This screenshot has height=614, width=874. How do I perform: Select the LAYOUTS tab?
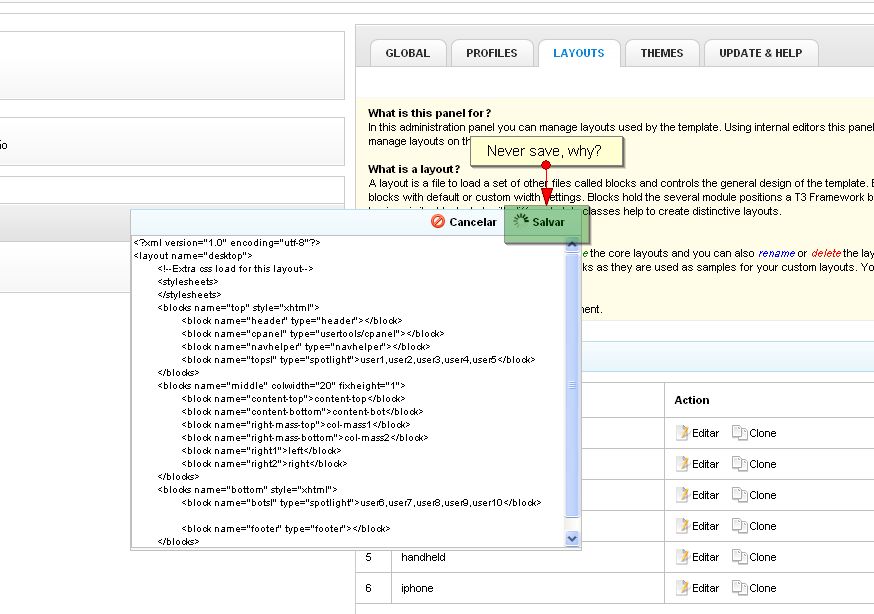pos(578,53)
